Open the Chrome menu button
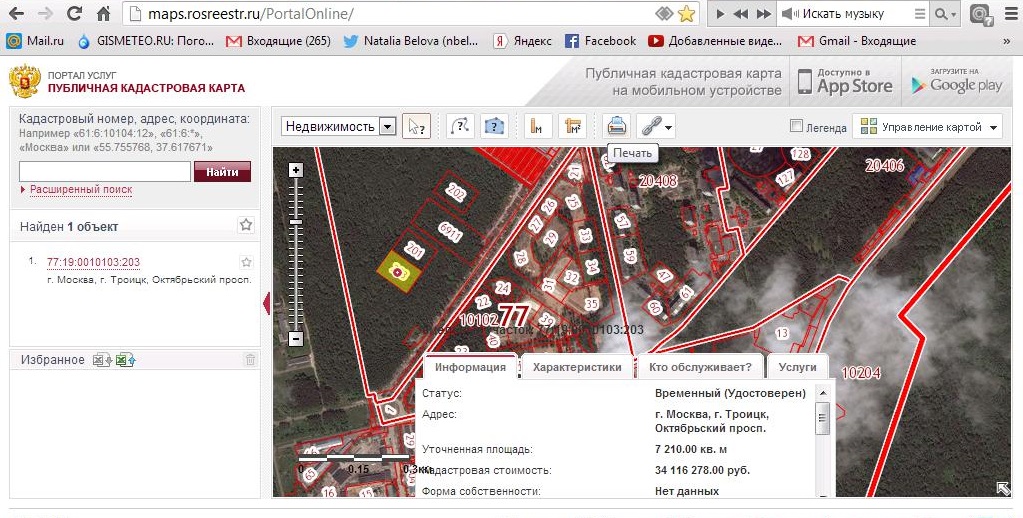The image size is (1023, 518). pyautogui.click(x=1011, y=14)
